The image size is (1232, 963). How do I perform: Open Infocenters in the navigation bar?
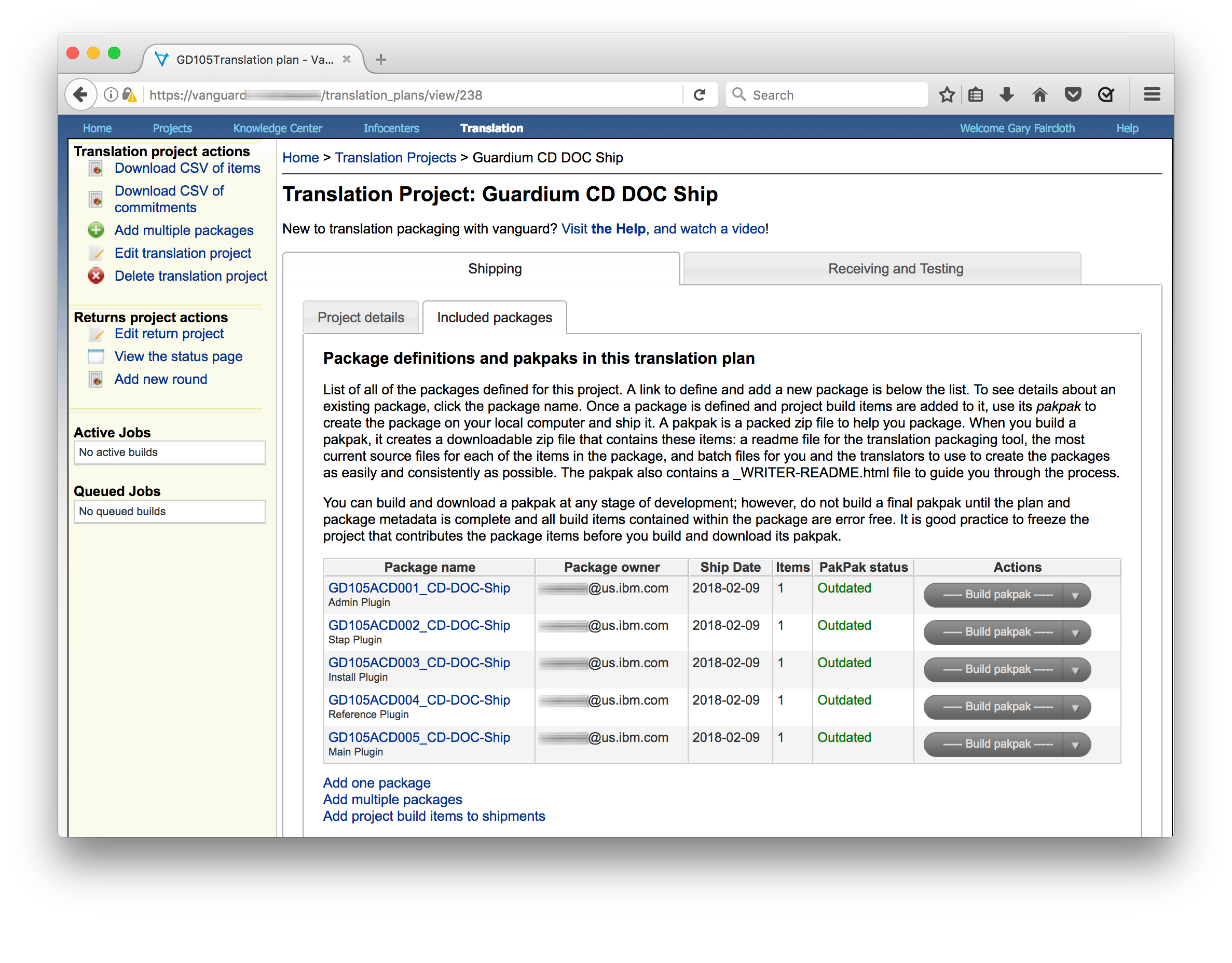click(391, 128)
